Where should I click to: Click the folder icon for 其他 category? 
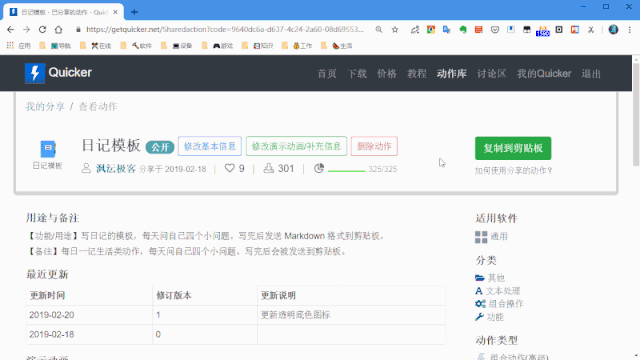[x=480, y=278]
